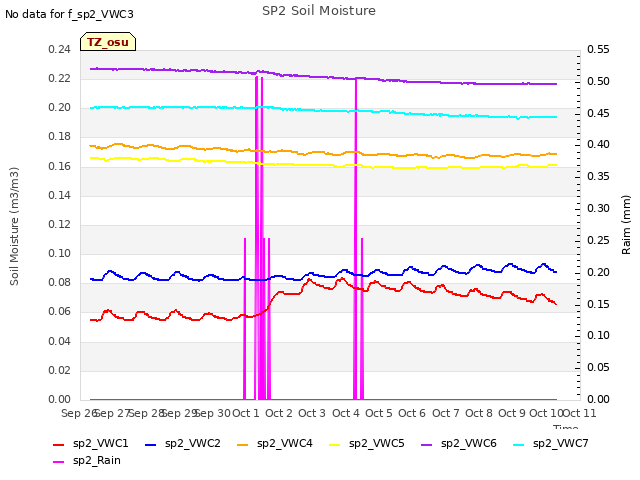Screen dimensions: 640x480
Task: Click the Oct 9 x-axis tick label
Action: [512, 413]
